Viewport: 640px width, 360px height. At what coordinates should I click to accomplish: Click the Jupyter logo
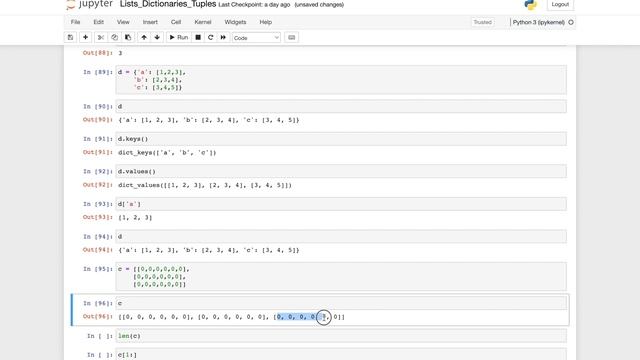(x=89, y=4)
